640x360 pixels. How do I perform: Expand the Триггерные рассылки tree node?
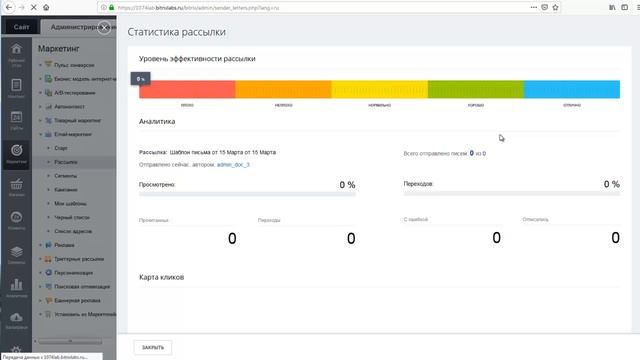(x=40, y=259)
